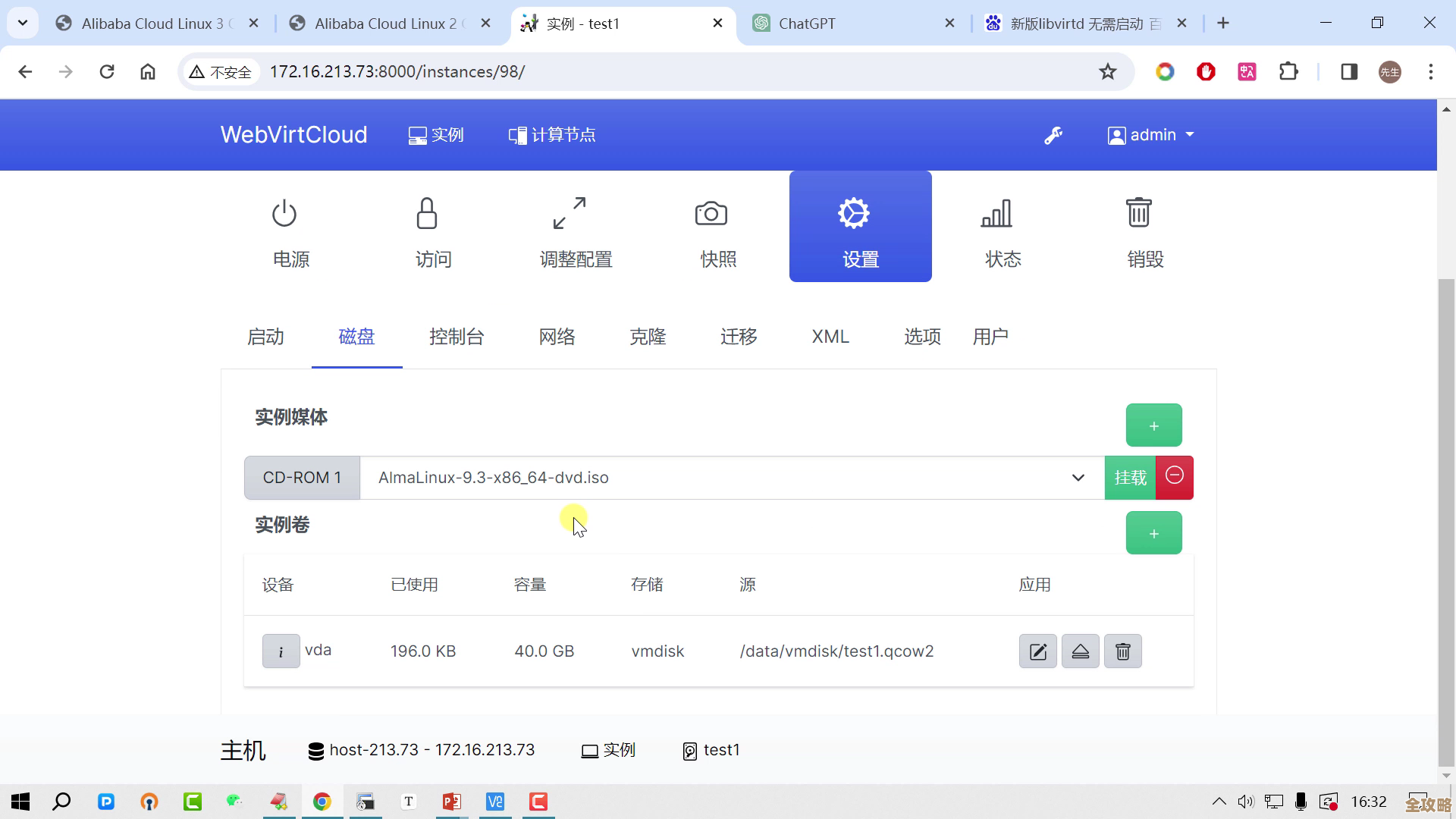This screenshot has height=819, width=1456.
Task: Detach CD-ROM with red minus button
Action: (1174, 477)
